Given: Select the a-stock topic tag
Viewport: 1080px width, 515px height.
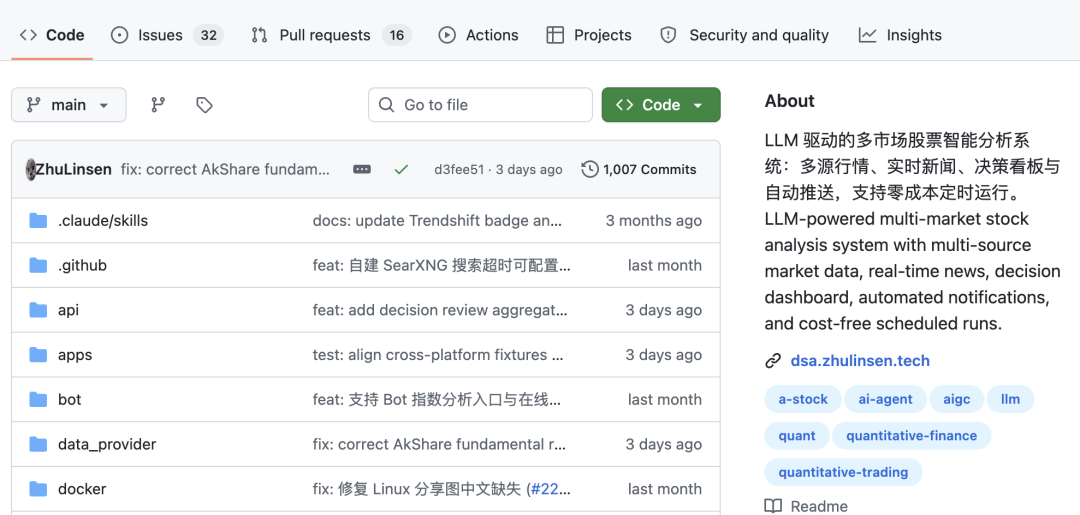Looking at the screenshot, I should coord(803,399).
